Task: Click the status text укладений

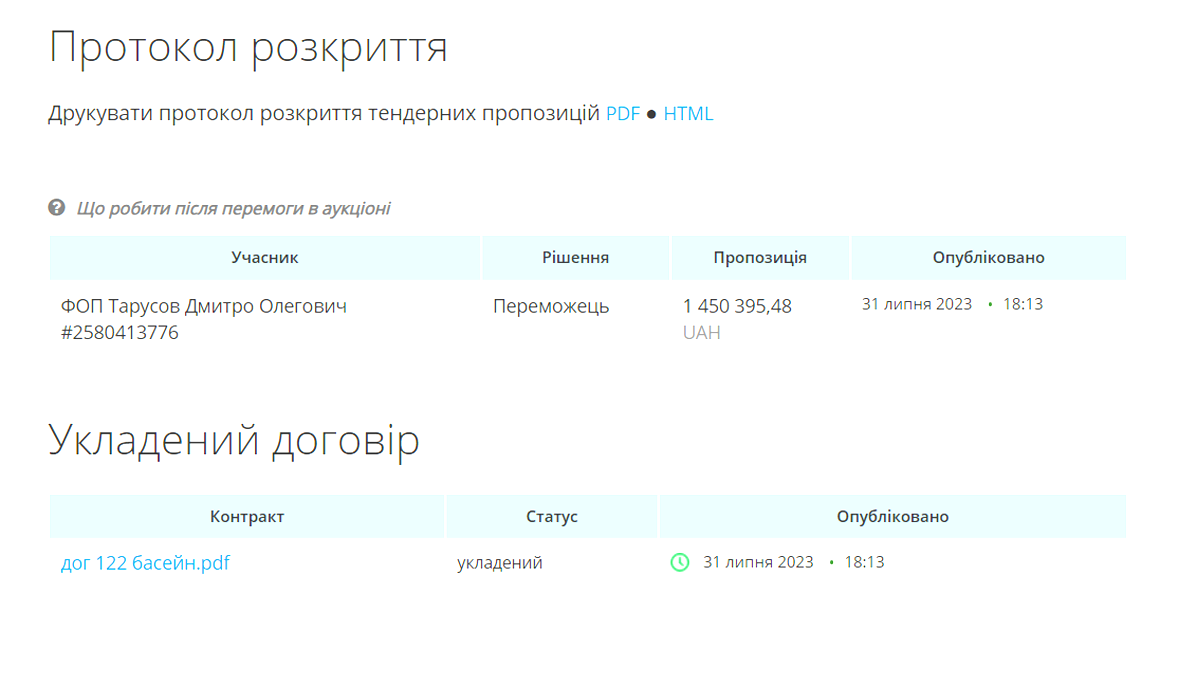Action: coord(501,562)
